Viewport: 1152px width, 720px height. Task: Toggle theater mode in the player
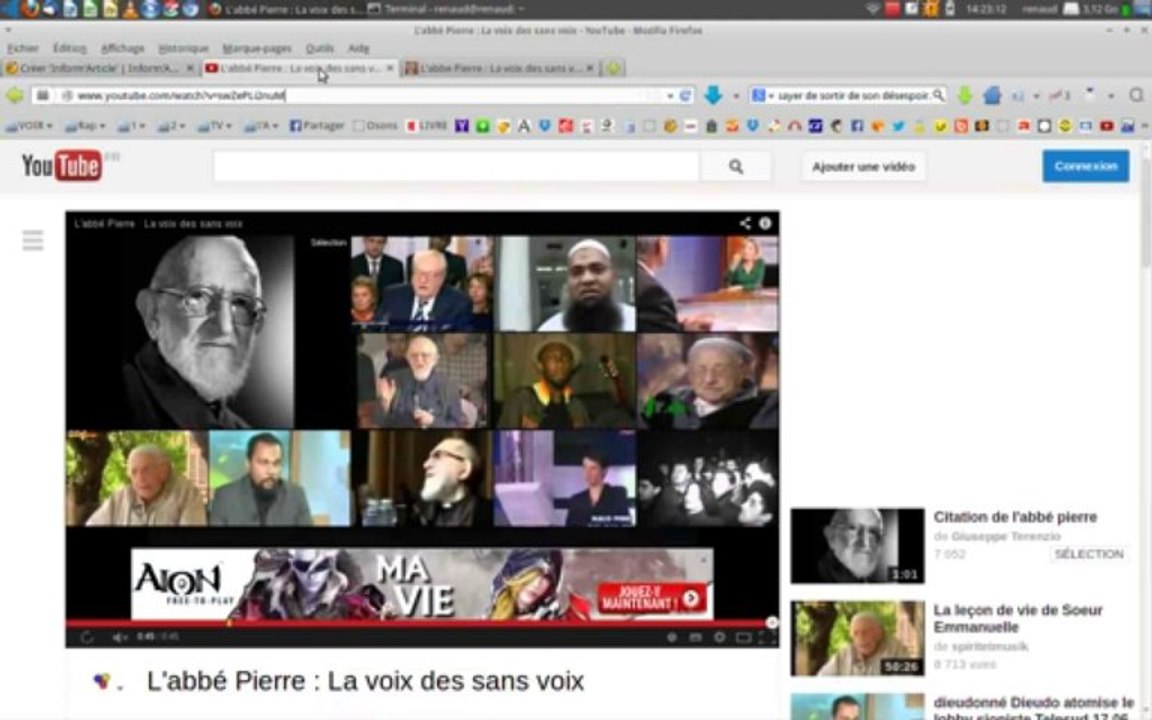coord(744,637)
